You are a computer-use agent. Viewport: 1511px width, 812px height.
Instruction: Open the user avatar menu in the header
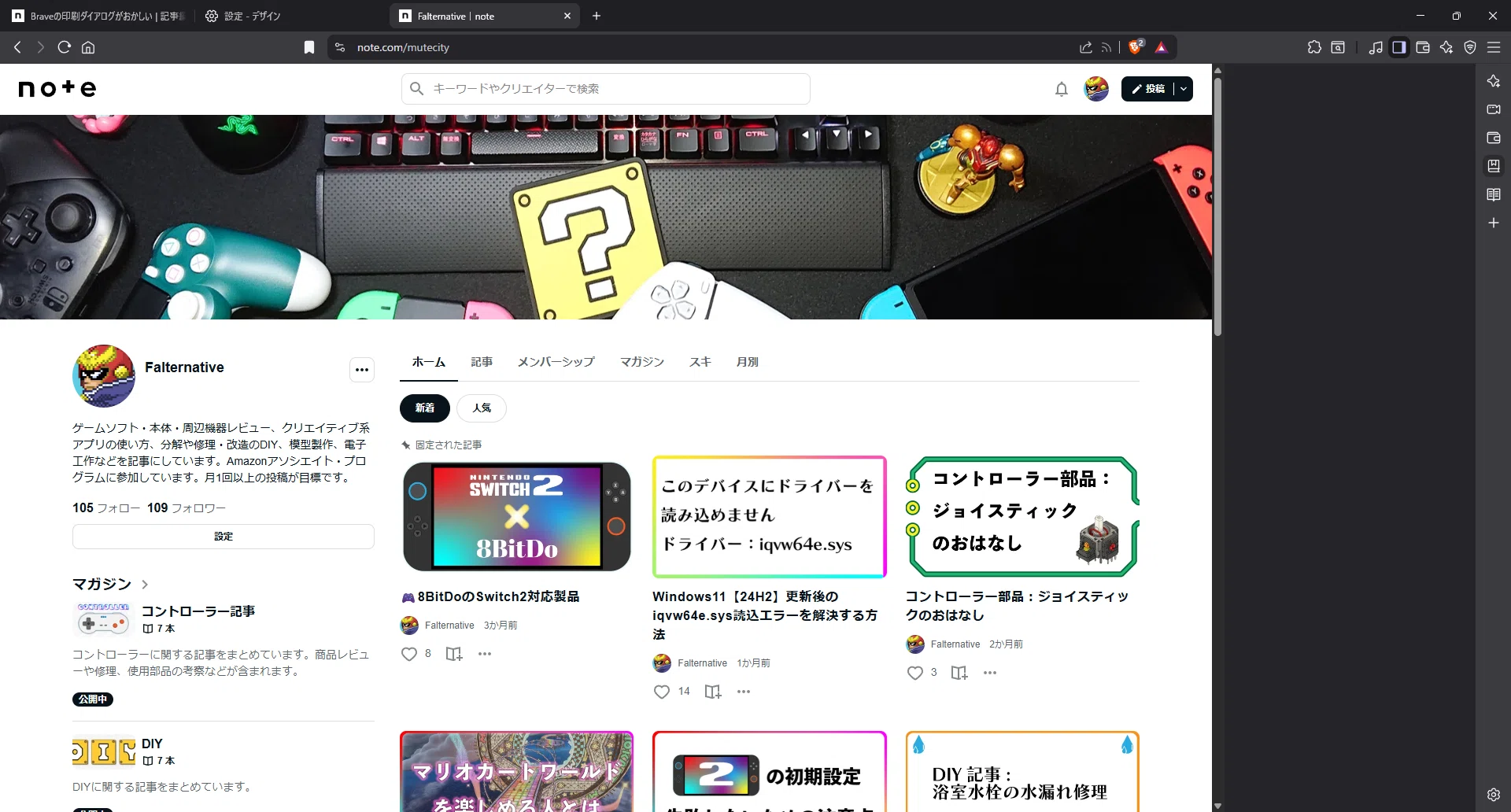[1096, 89]
